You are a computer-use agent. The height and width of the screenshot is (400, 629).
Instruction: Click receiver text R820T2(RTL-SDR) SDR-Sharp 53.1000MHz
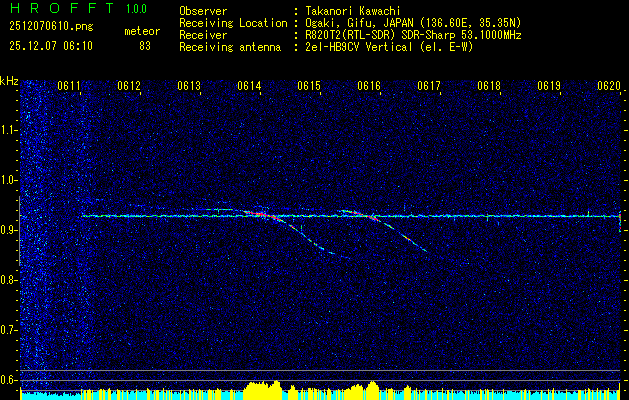(414, 35)
